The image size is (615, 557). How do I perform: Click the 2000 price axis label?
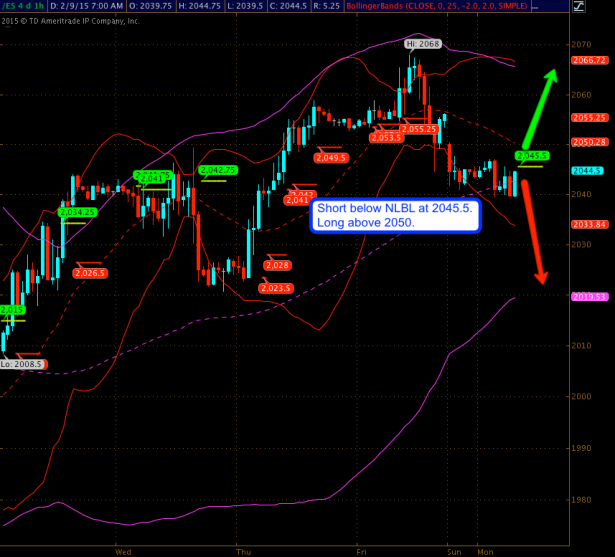pos(581,396)
